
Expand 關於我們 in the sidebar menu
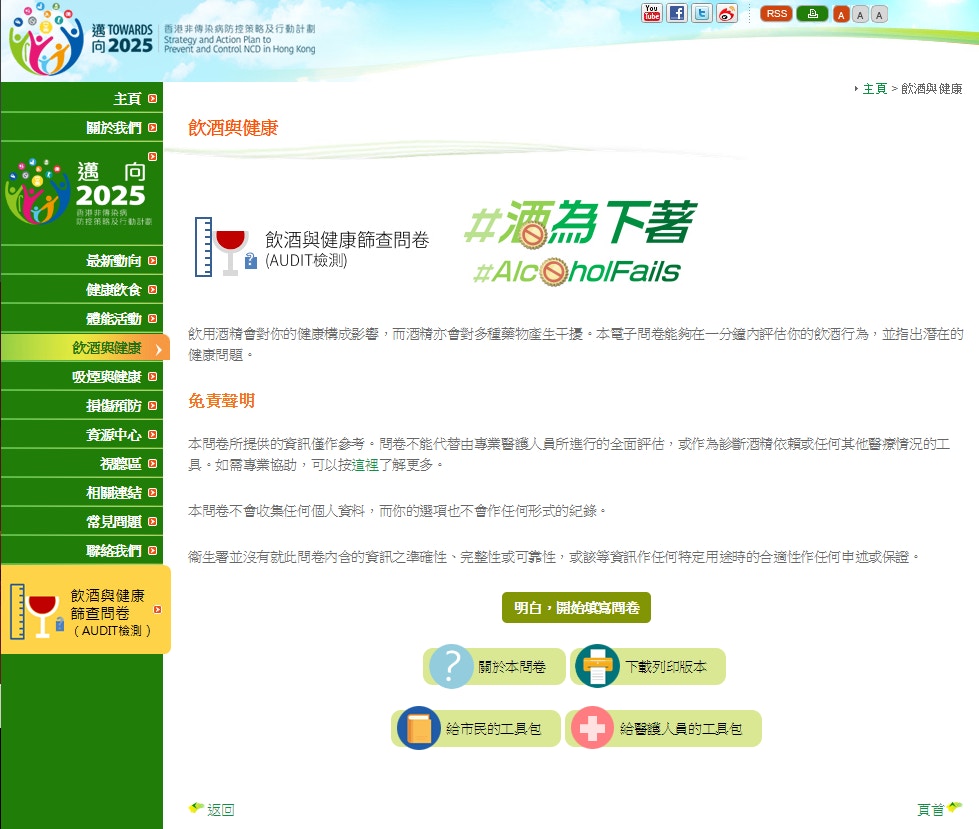121,128
